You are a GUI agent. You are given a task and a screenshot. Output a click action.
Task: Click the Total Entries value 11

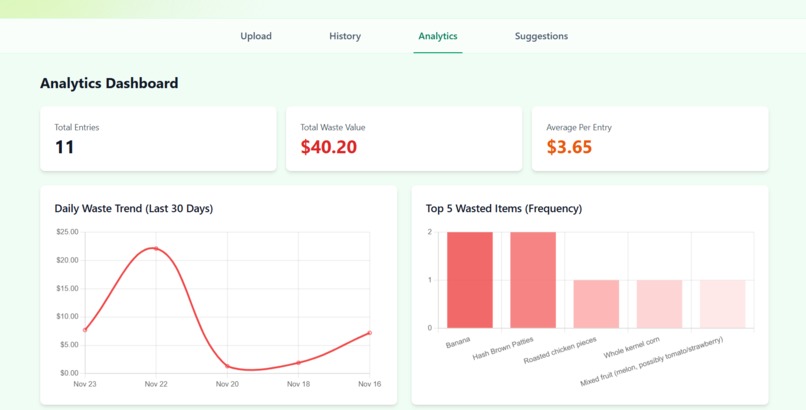[x=65, y=147]
